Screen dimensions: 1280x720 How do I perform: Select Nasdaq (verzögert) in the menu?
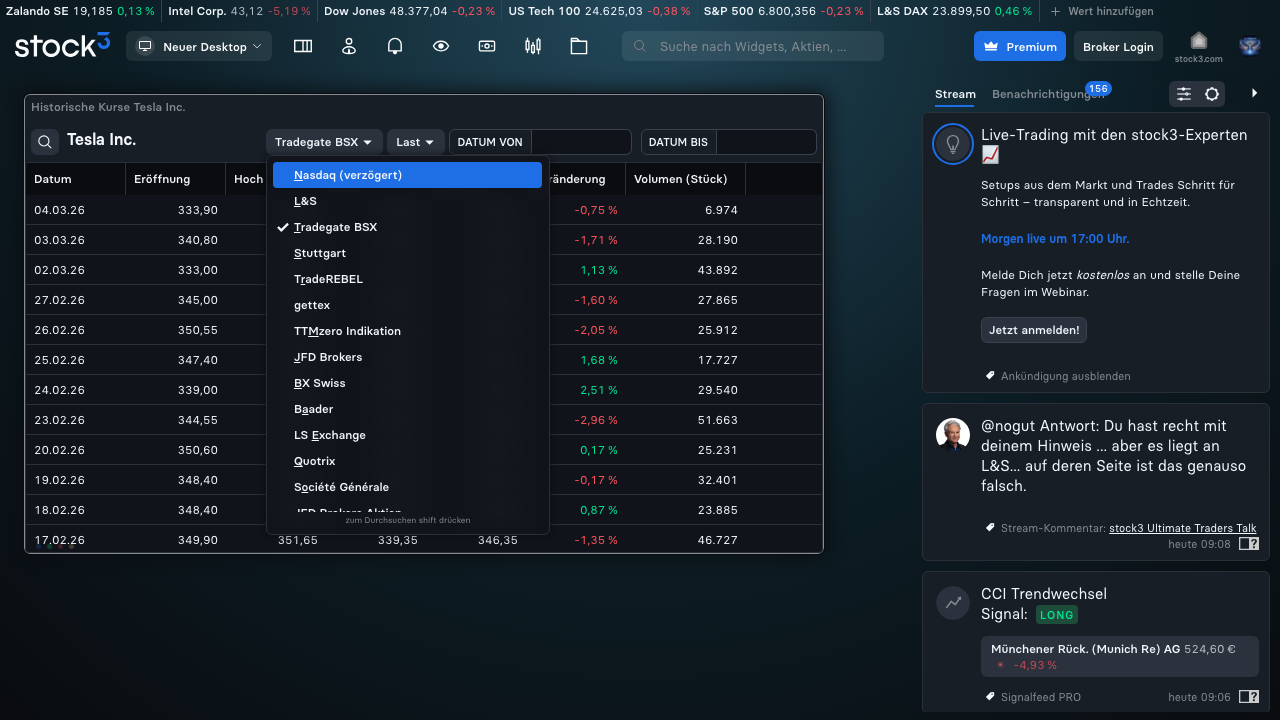click(346, 174)
